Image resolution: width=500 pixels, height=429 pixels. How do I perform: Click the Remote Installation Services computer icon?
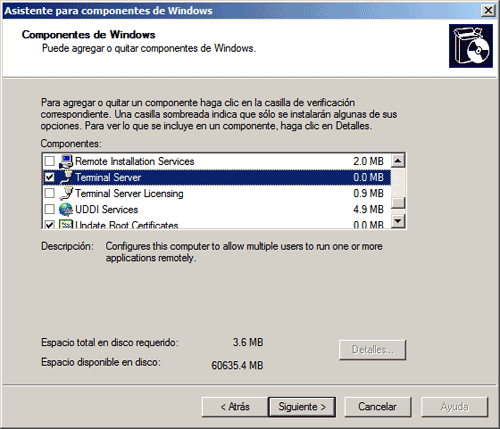click(66, 162)
